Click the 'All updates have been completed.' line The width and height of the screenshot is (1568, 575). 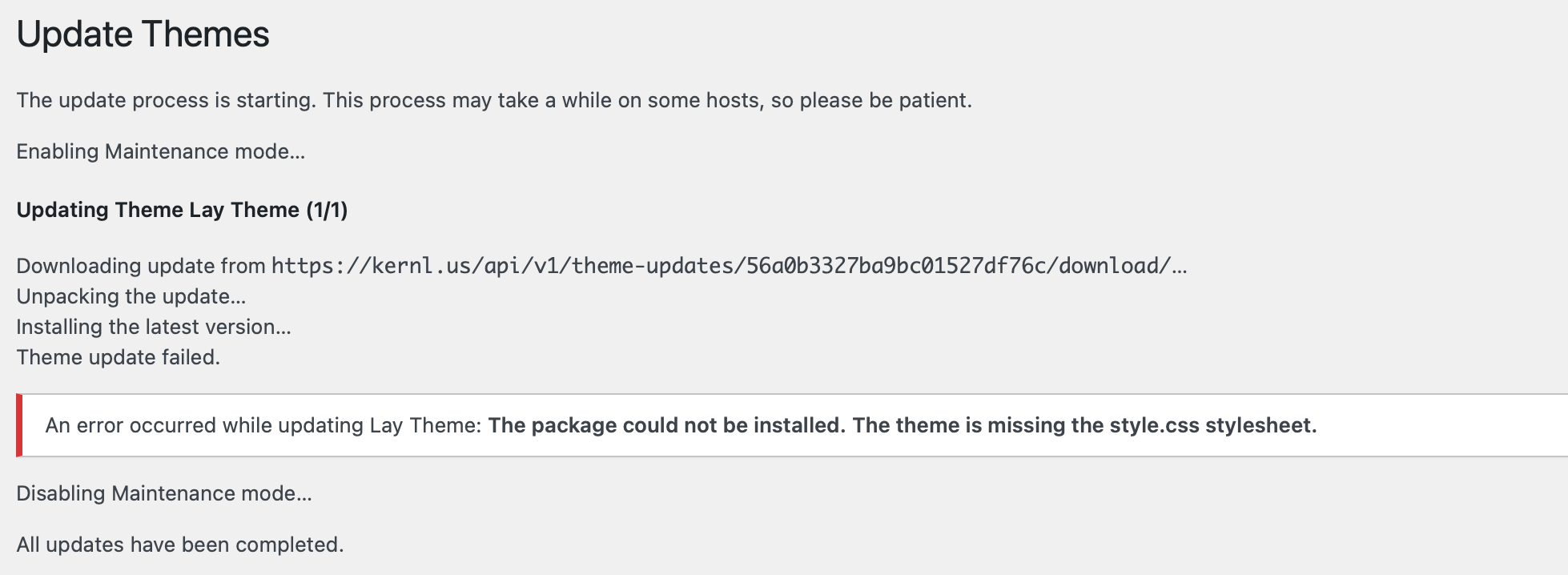(x=179, y=545)
